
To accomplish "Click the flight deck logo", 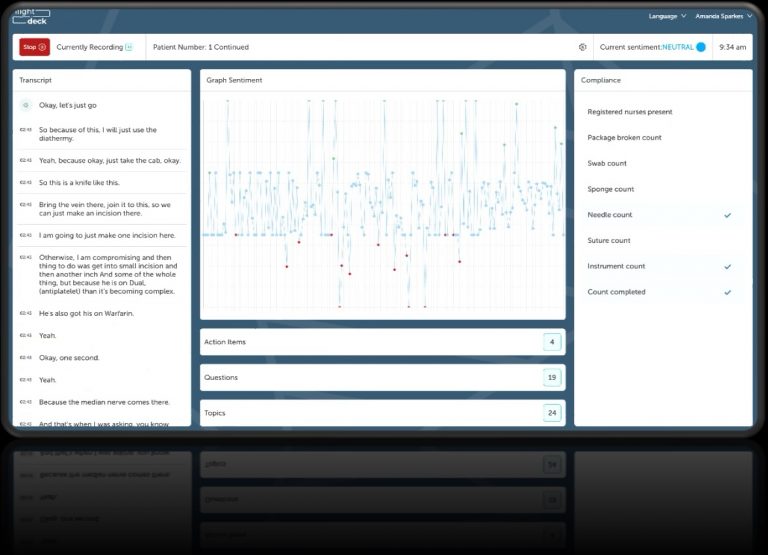I will point(30,15).
